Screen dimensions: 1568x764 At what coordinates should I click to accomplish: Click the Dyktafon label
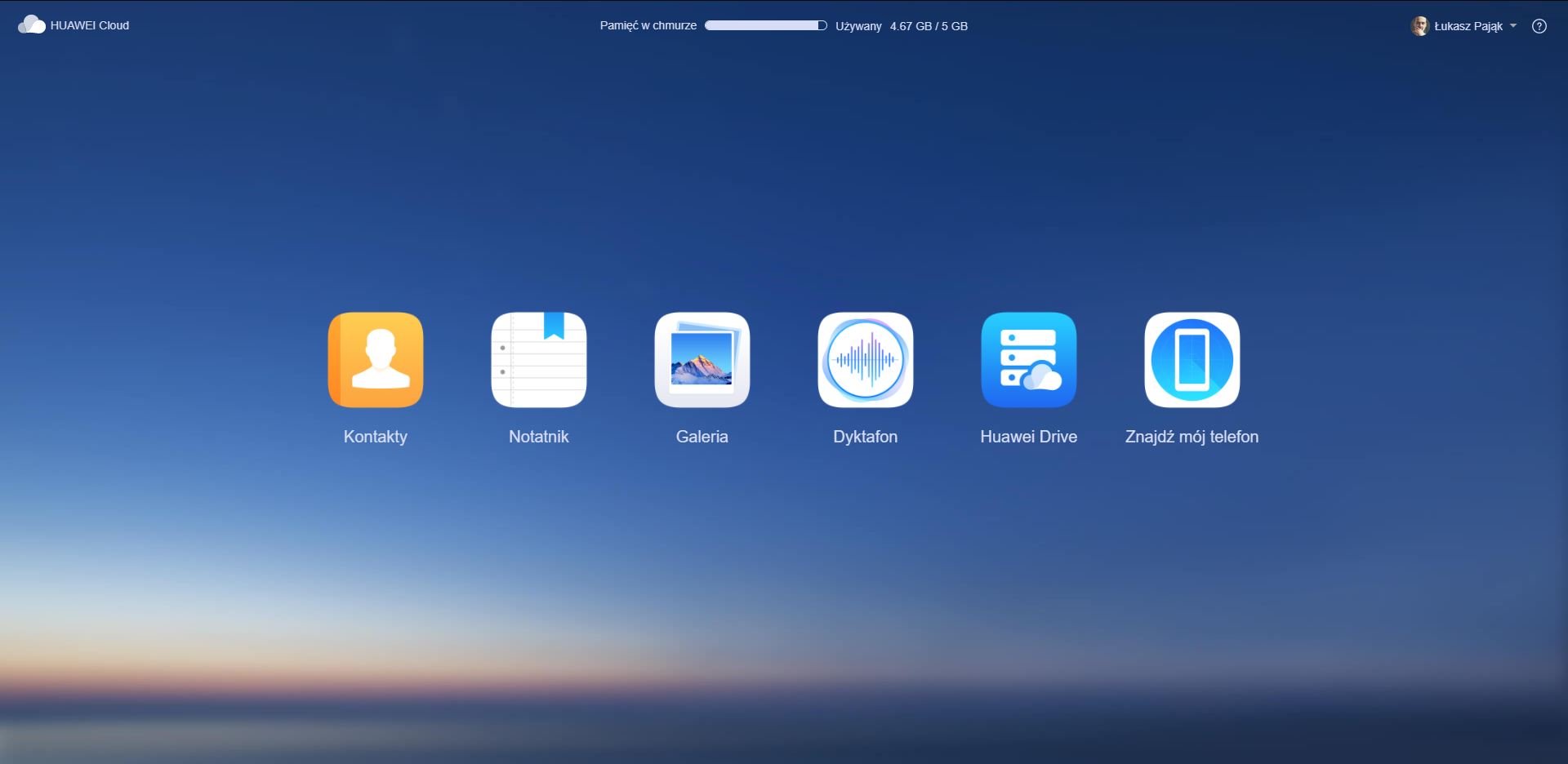(866, 437)
